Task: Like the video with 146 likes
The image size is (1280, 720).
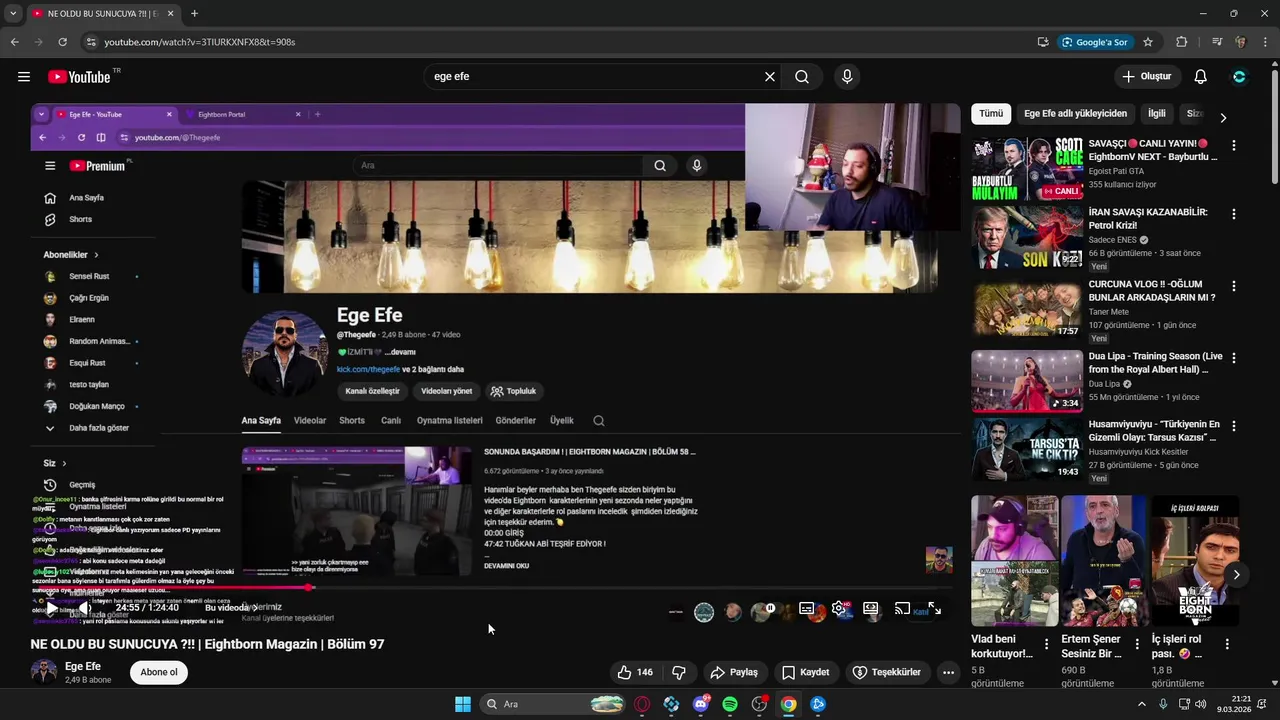Action: pyautogui.click(x=635, y=673)
